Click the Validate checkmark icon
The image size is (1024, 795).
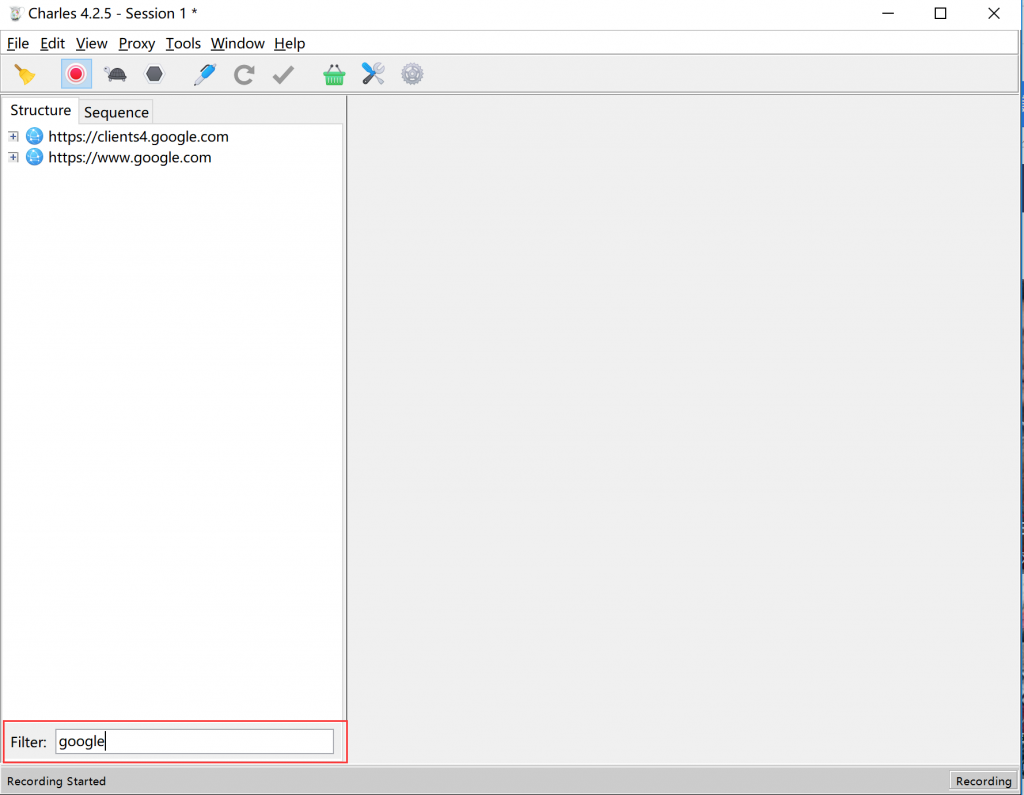[283, 74]
